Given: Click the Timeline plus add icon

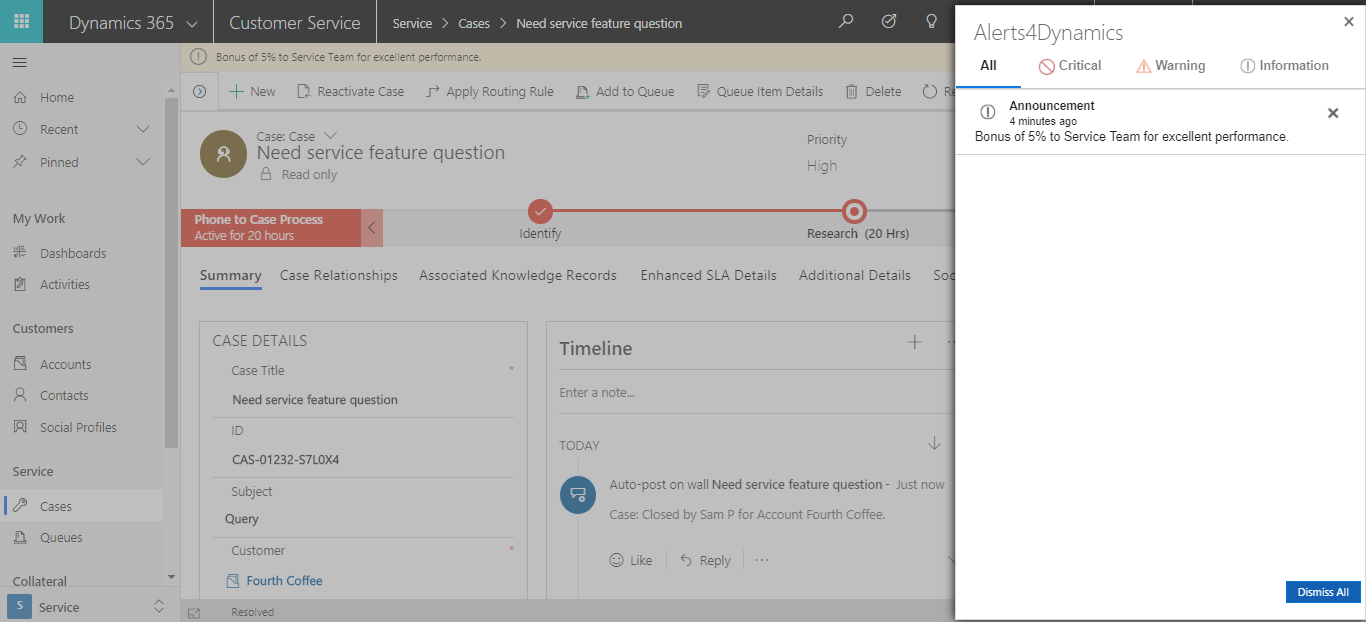Looking at the screenshot, I should coord(914,342).
